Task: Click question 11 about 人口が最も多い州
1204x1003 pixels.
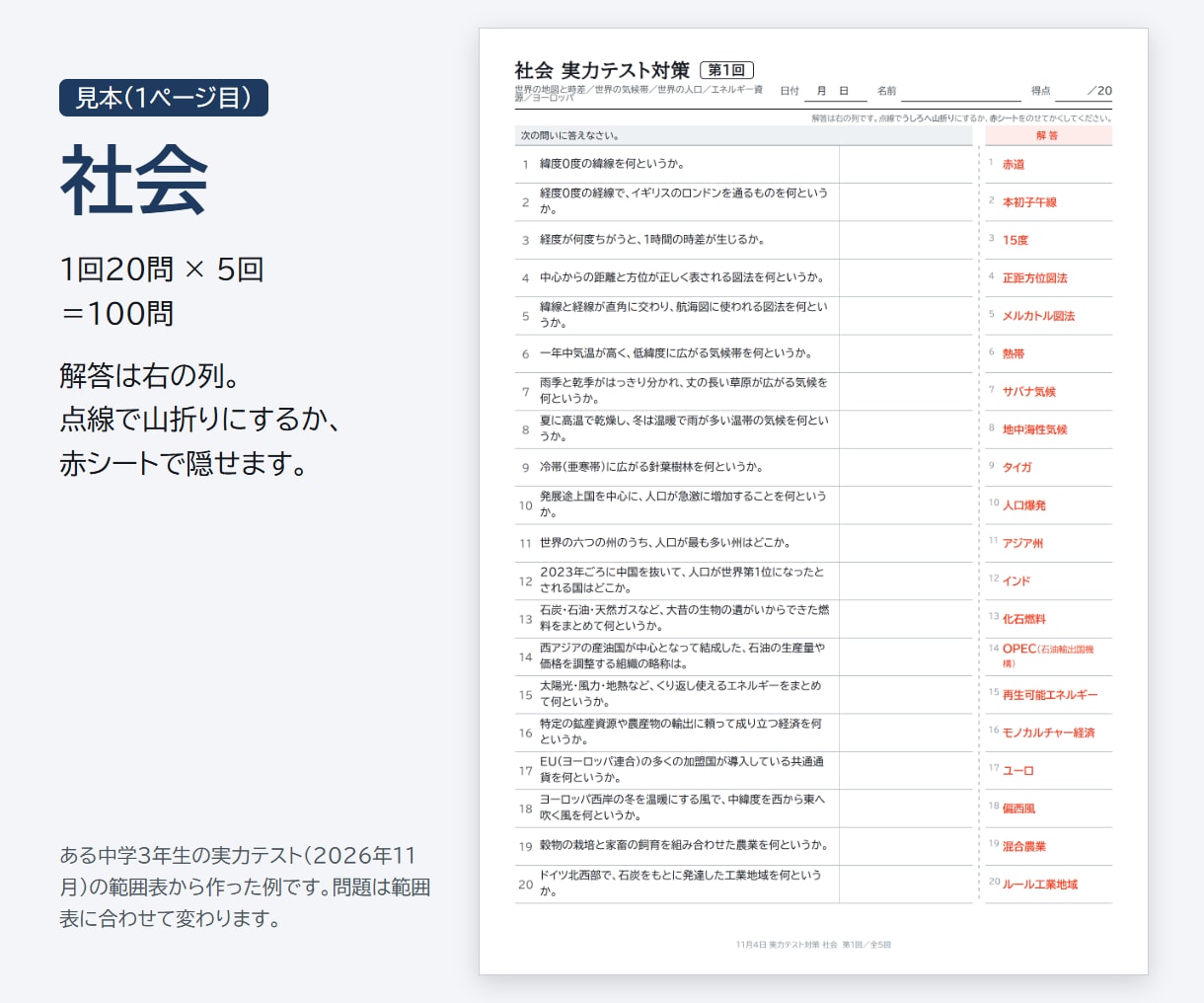Action: (x=665, y=543)
